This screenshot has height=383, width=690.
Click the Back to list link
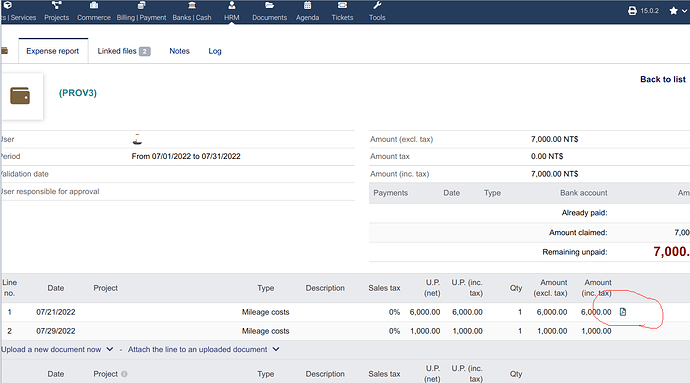point(663,79)
